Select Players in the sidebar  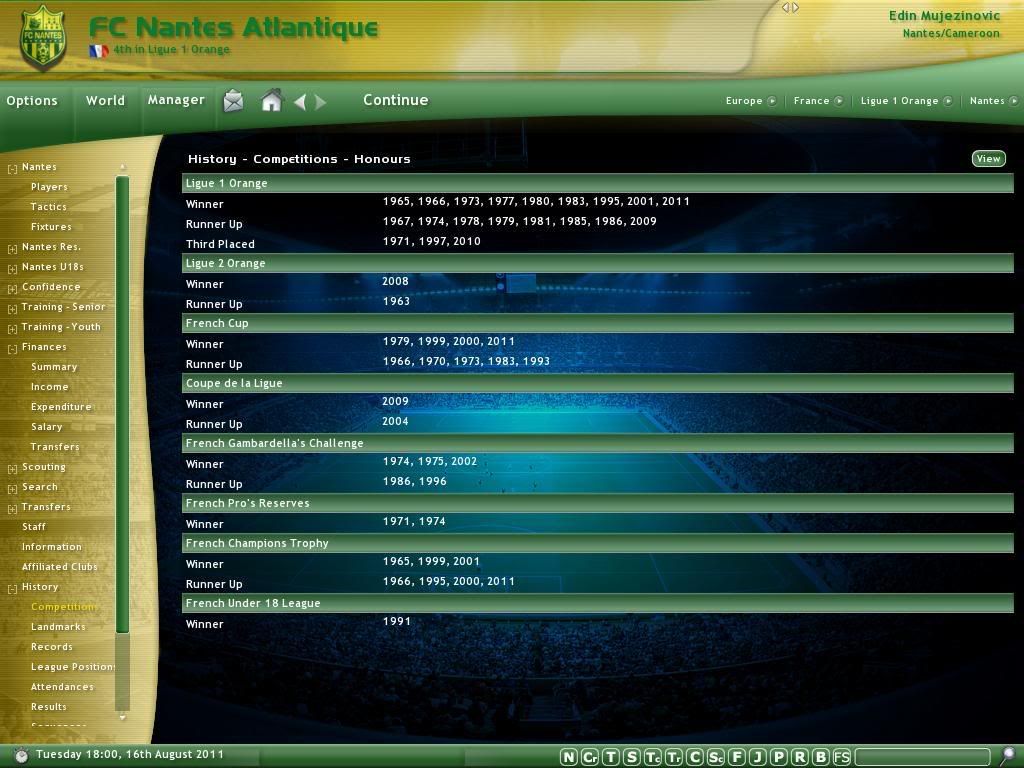pyautogui.click(x=49, y=187)
